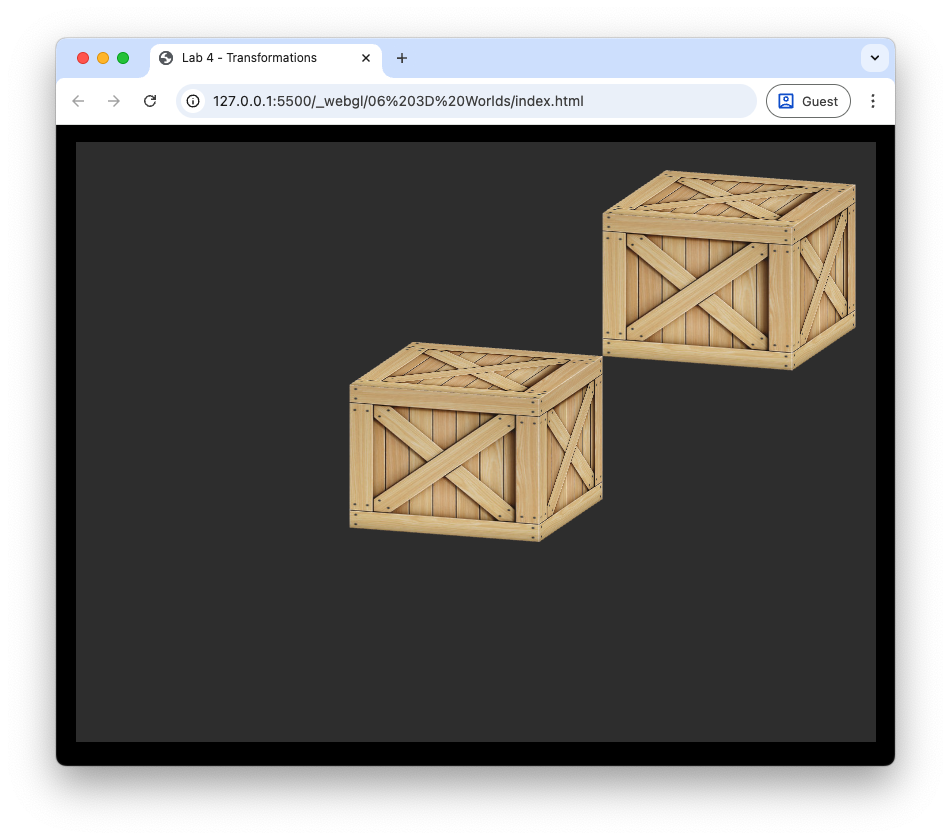Image resolution: width=951 pixels, height=840 pixels.
Task: Maximize the window with green button
Action: point(123,58)
